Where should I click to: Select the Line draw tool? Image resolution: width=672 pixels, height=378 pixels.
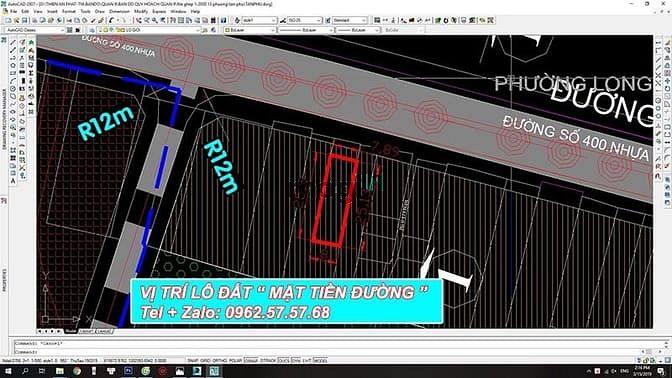point(13,42)
